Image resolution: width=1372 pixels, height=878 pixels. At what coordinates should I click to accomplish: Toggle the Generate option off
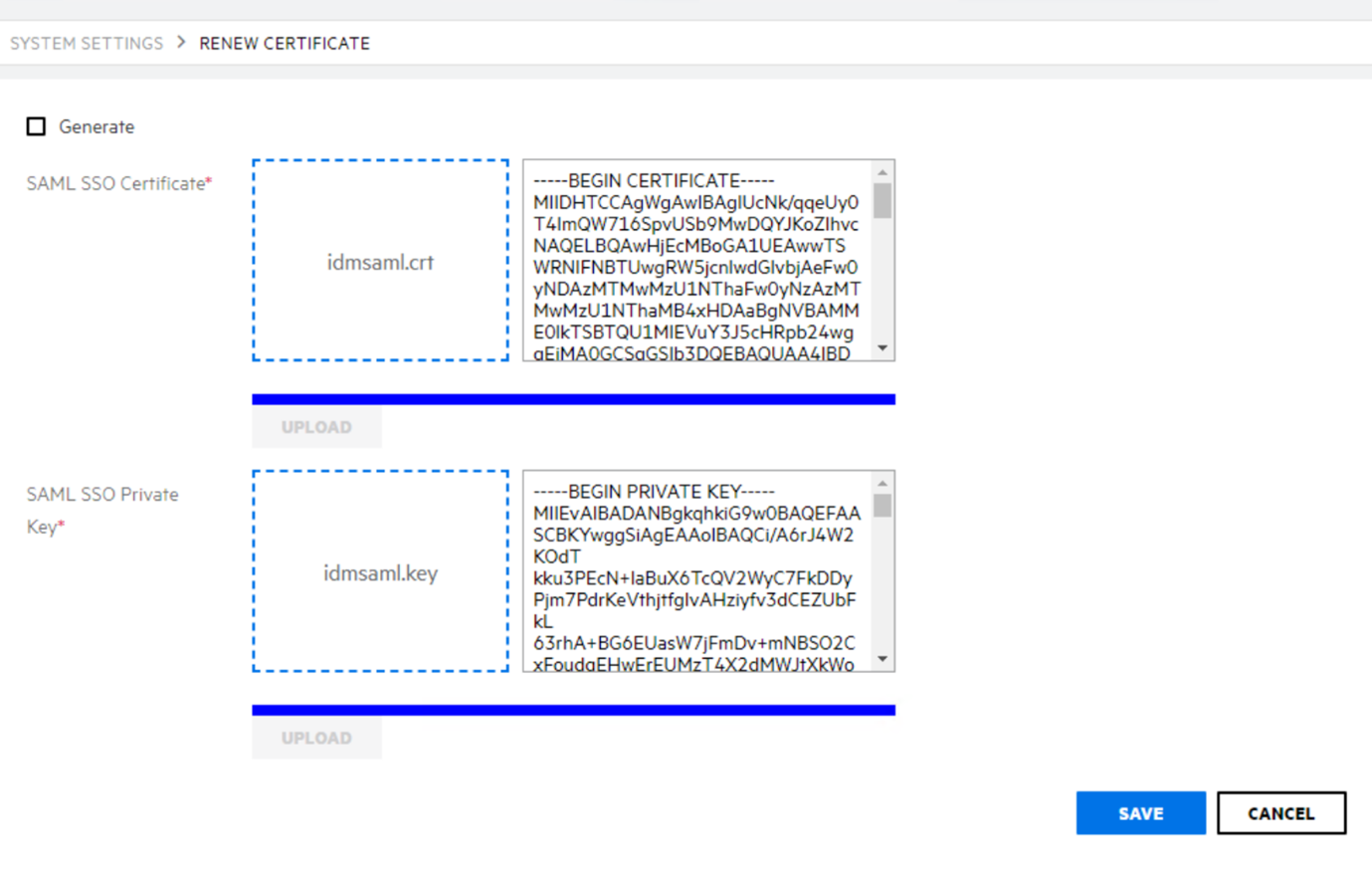coord(37,125)
